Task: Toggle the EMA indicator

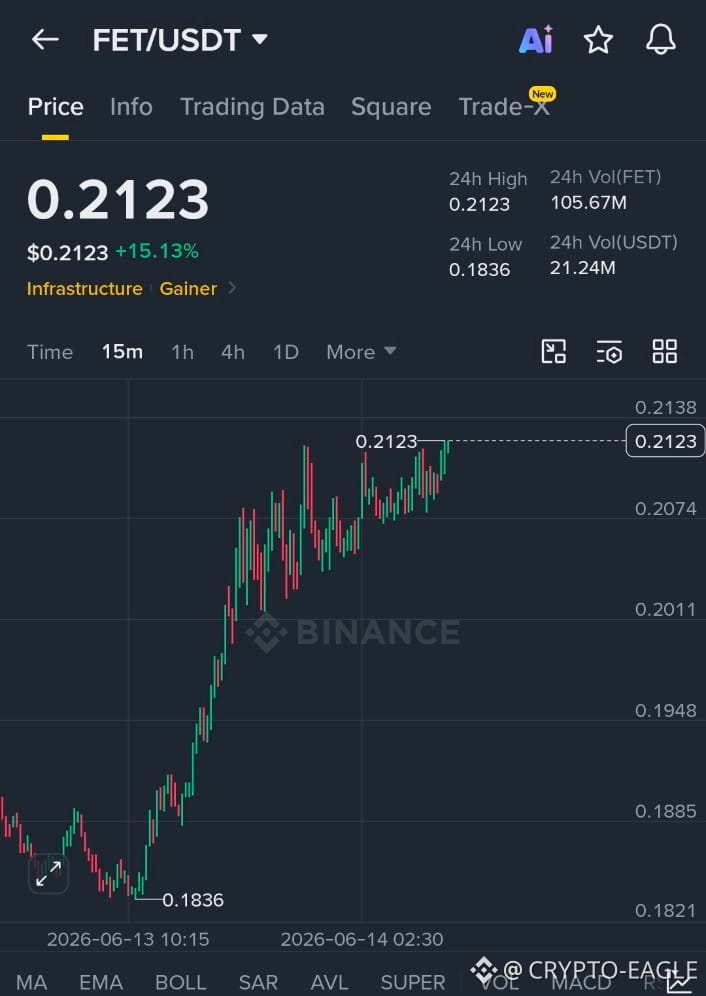Action: 101,982
